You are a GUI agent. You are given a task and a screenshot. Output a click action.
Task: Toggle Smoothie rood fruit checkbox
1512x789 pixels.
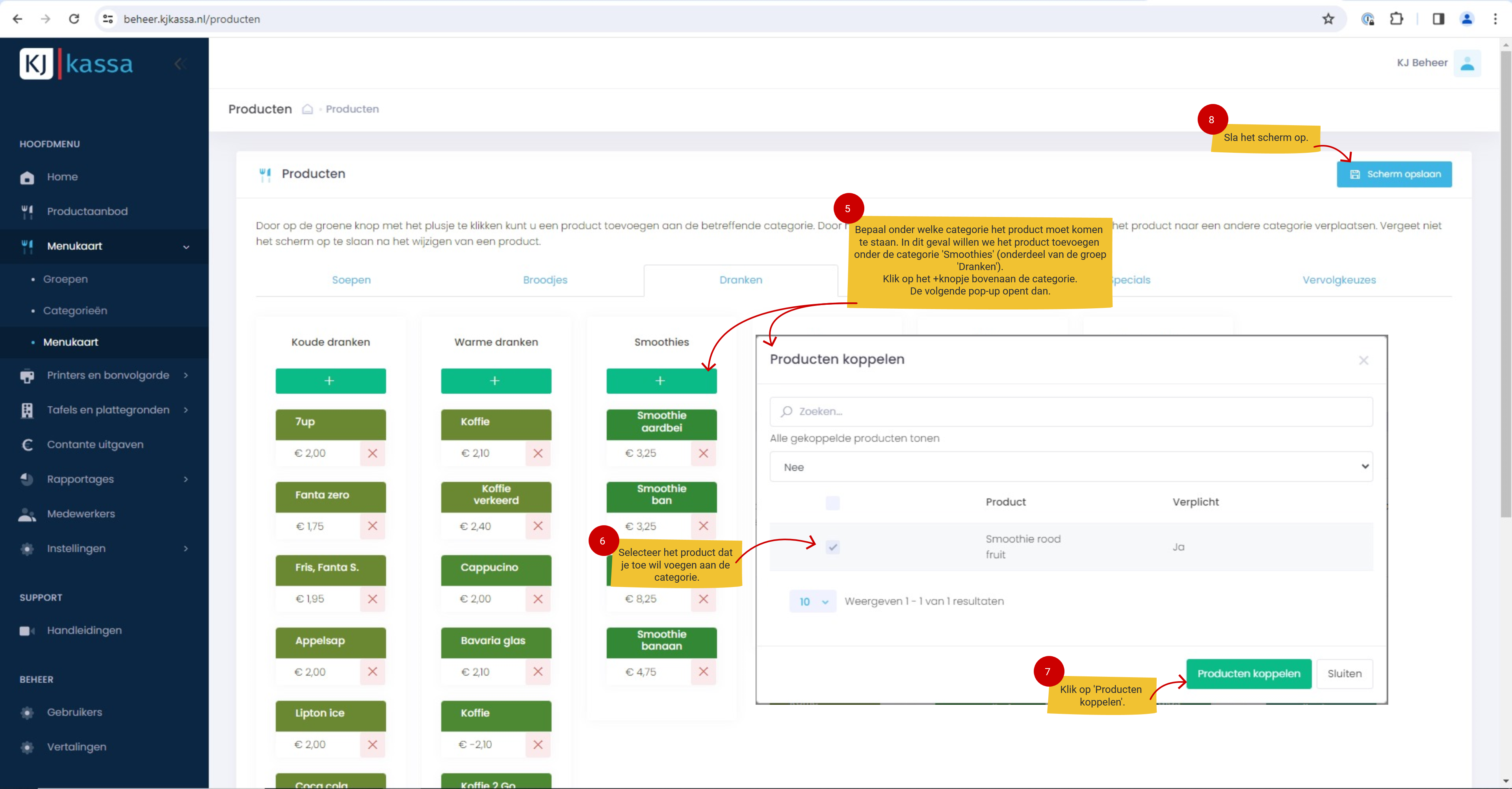[x=832, y=547]
